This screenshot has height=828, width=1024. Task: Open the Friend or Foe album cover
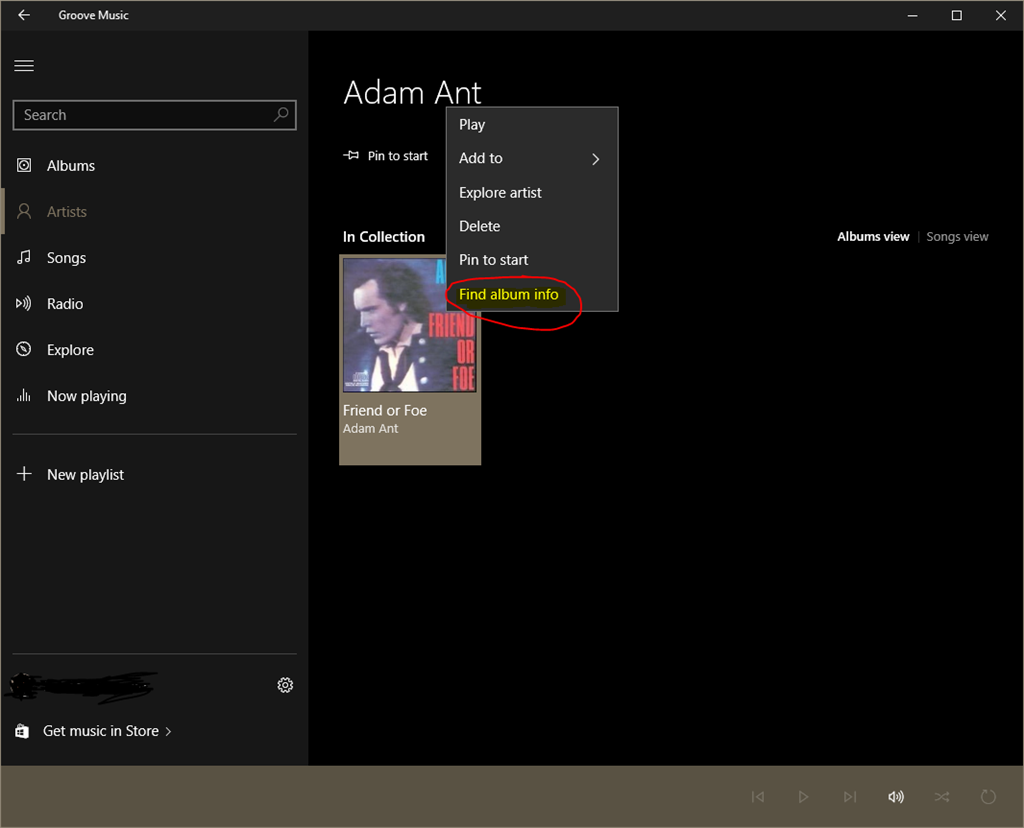pos(409,325)
